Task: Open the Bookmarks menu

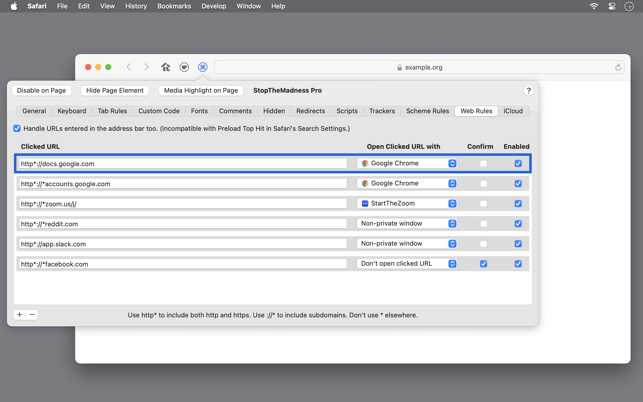Action: tap(174, 6)
